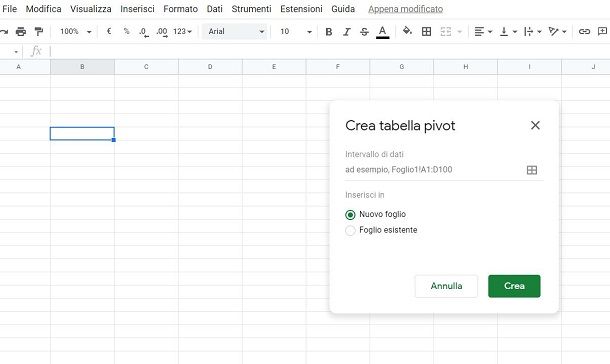Insert comment icon in toolbar
The height and width of the screenshot is (364, 610).
click(x=602, y=32)
